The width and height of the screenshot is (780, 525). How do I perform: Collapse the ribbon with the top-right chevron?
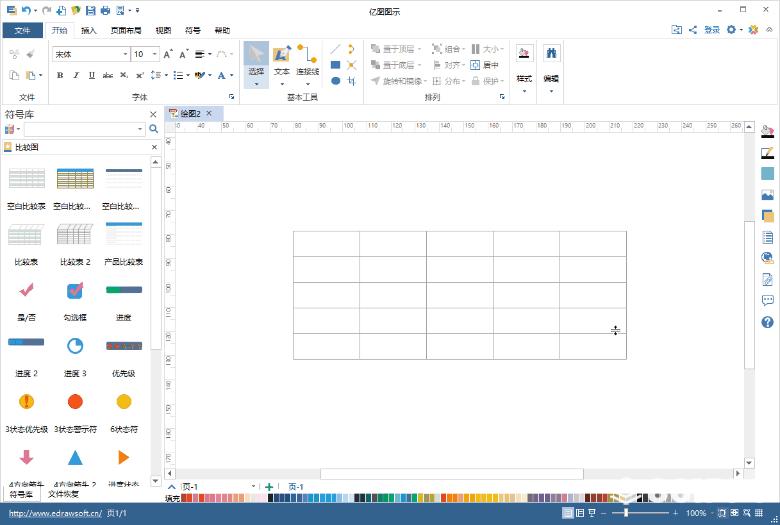point(769,30)
